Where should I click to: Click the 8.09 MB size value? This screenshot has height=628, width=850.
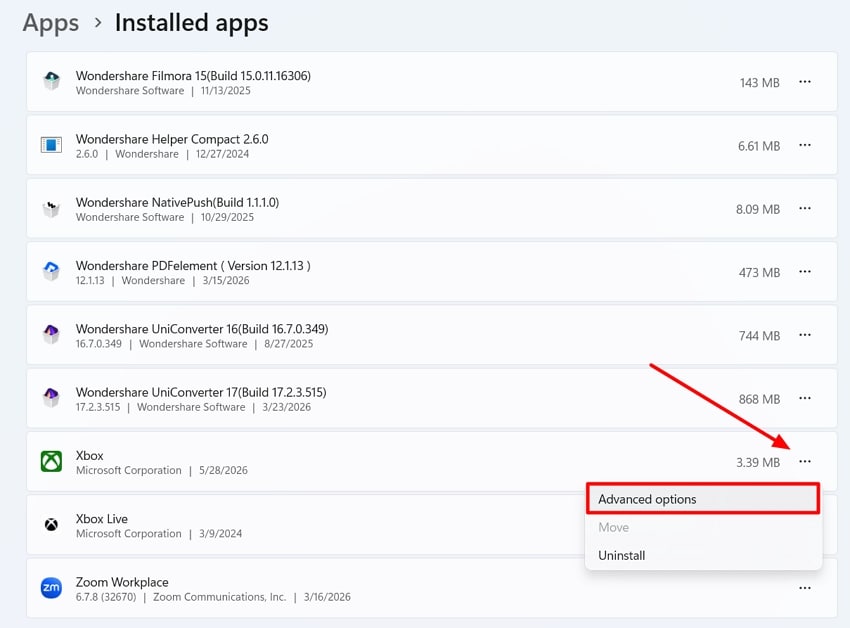[x=758, y=209]
